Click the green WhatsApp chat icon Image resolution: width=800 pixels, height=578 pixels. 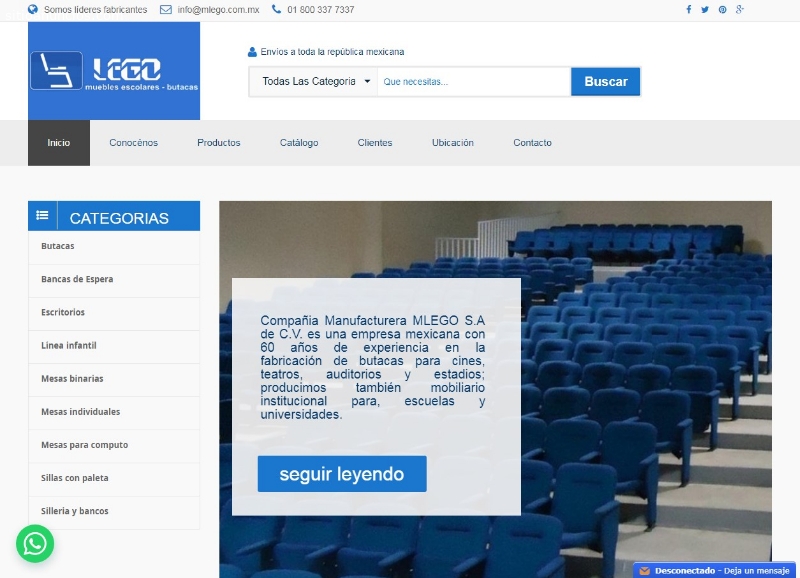[x=35, y=544]
